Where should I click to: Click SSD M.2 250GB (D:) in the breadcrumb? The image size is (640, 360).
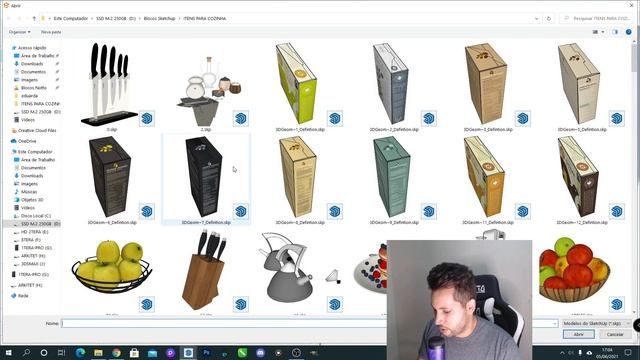coord(116,18)
